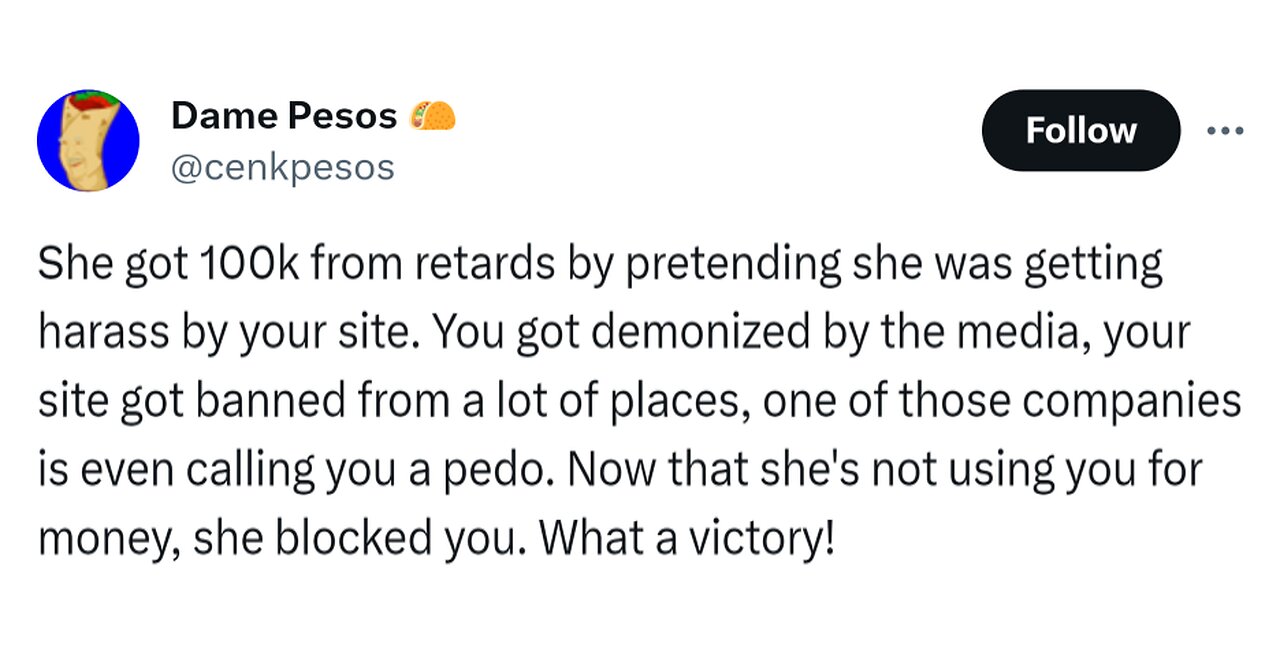This screenshot has width=1280, height=658.
Task: Click the tweet line starting "is even calling"
Action: tap(620, 473)
